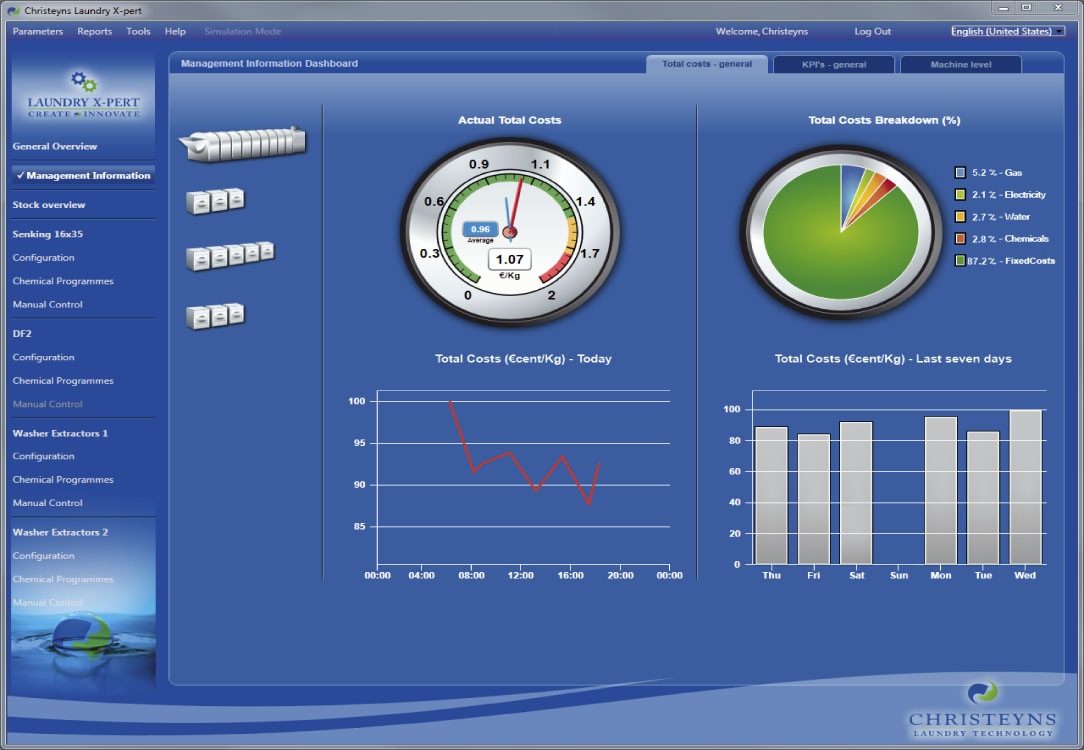Click the Thu bar in weekly chart
Image resolution: width=1084 pixels, height=750 pixels.
(772, 496)
